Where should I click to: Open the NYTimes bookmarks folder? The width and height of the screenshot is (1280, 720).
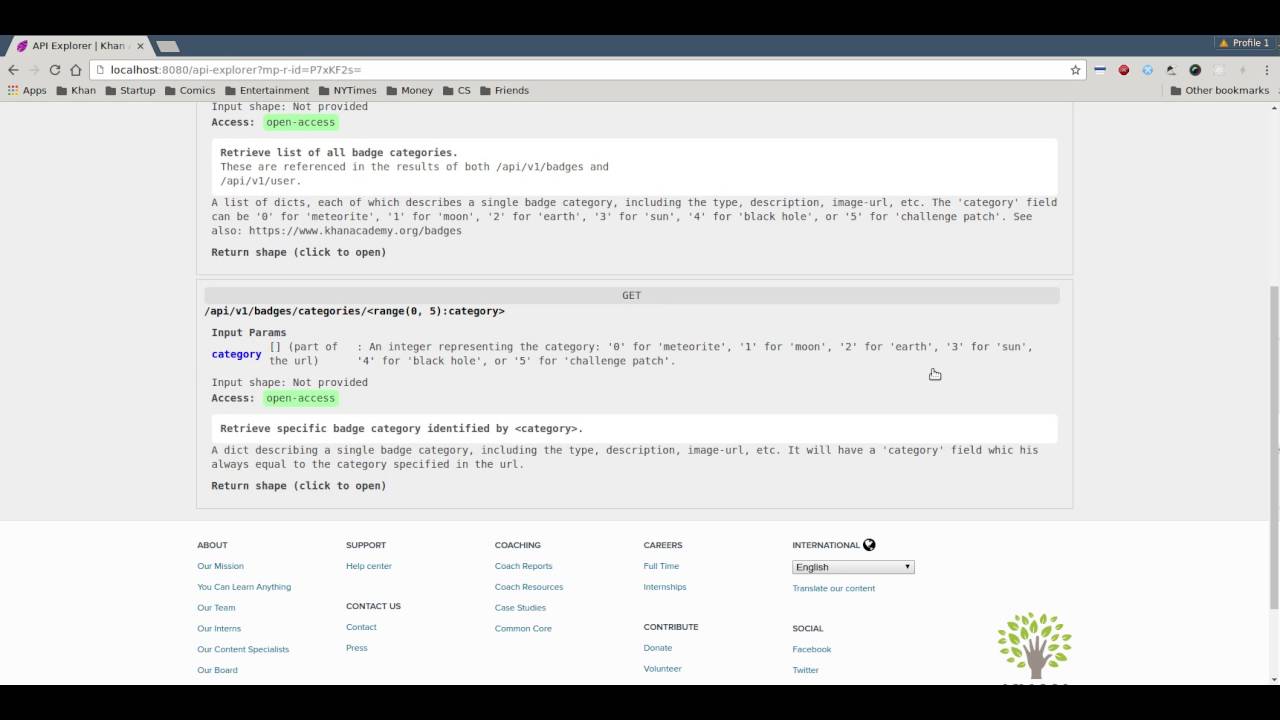click(x=347, y=90)
